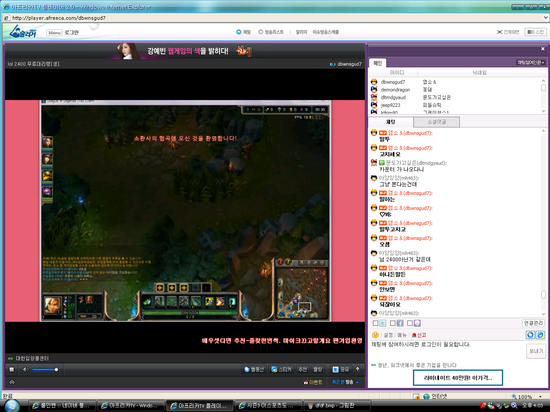Viewport: 550px width, 412px height.
Task: Open the sticker (스티커) gift button
Action: (281, 369)
